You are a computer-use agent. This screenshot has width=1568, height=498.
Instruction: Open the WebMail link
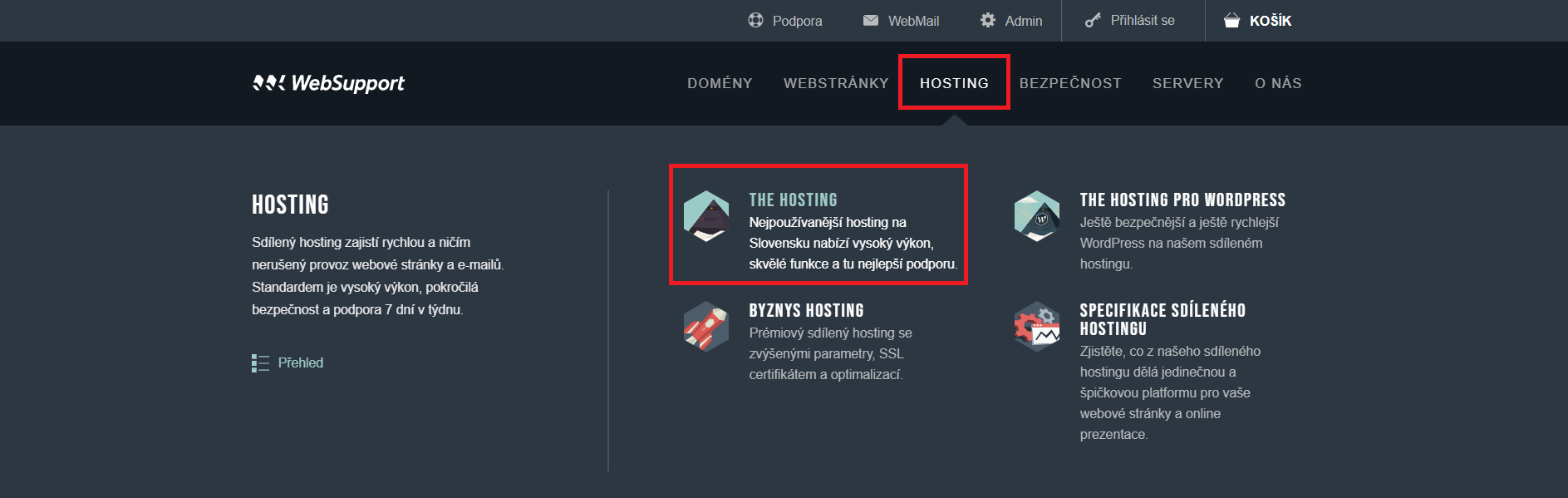(x=913, y=21)
